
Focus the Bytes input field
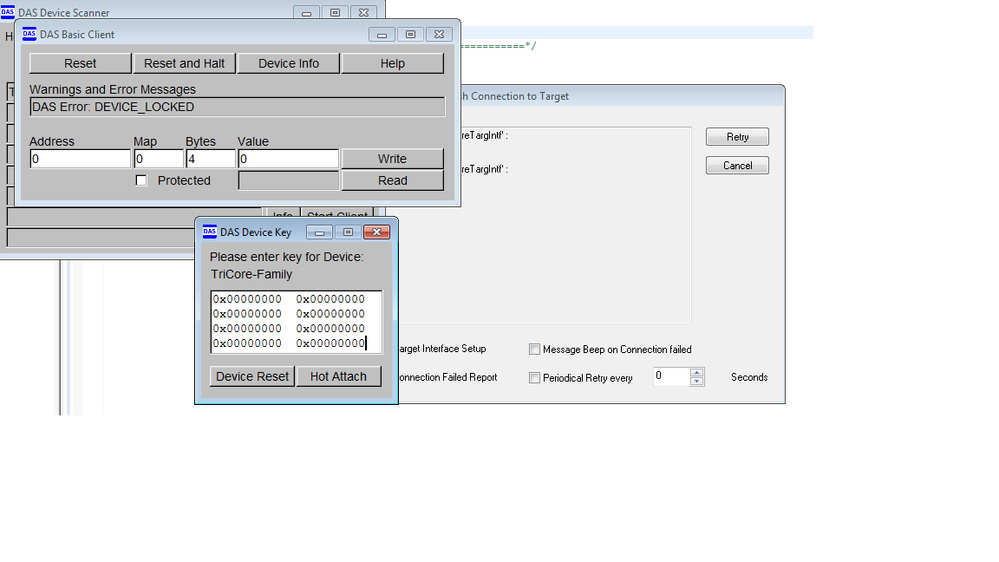[x=210, y=159]
